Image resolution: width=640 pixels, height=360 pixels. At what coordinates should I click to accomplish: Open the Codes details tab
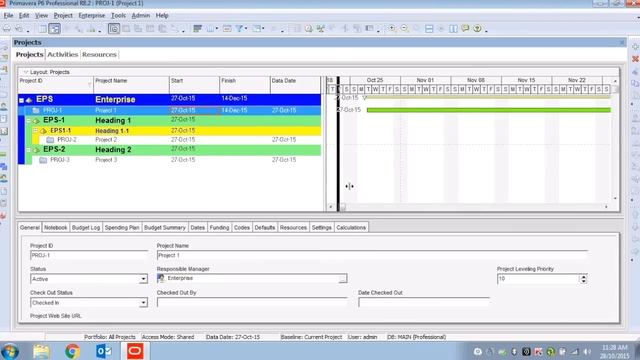pyautogui.click(x=242, y=227)
